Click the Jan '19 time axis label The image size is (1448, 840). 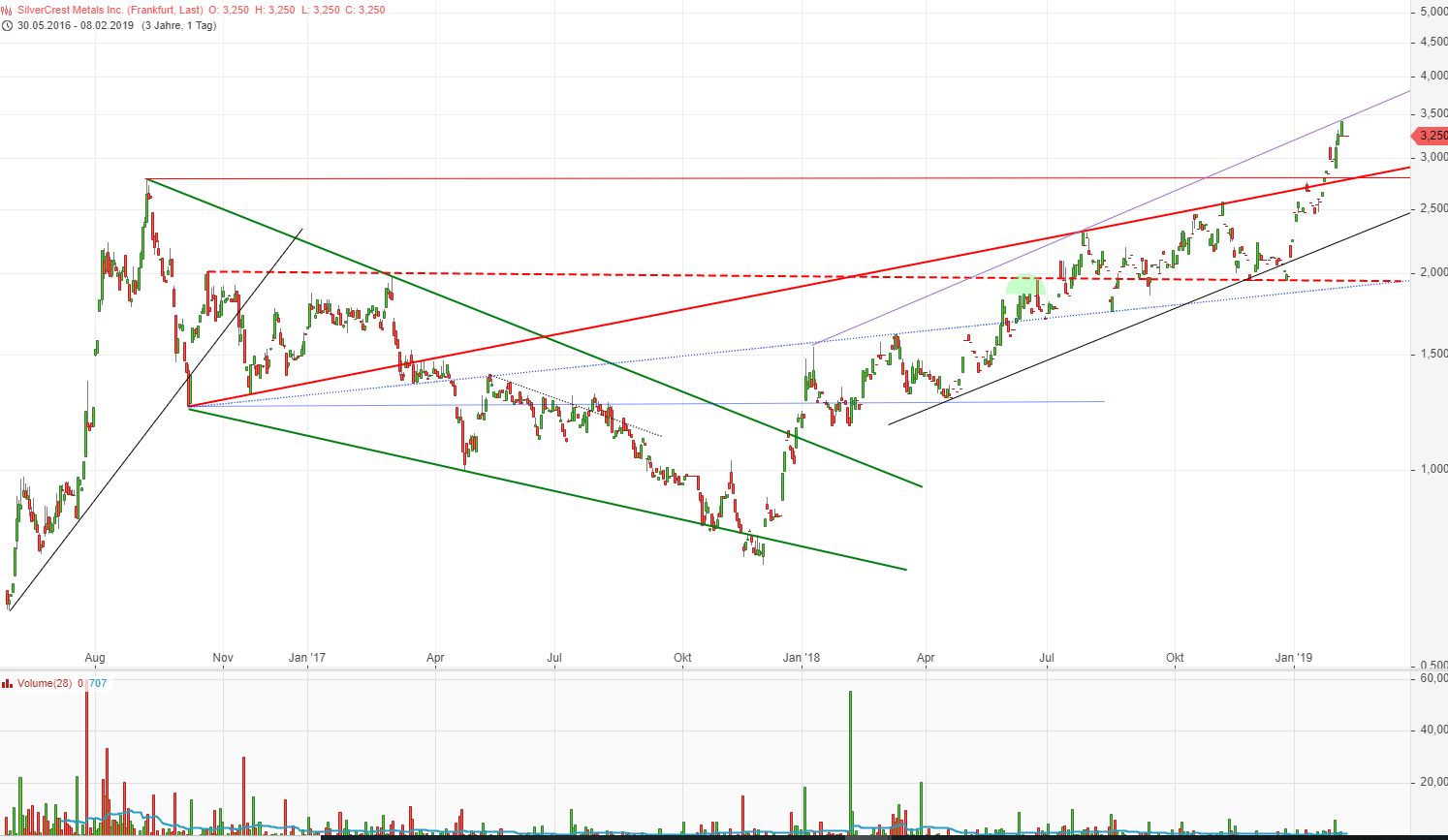(1293, 658)
